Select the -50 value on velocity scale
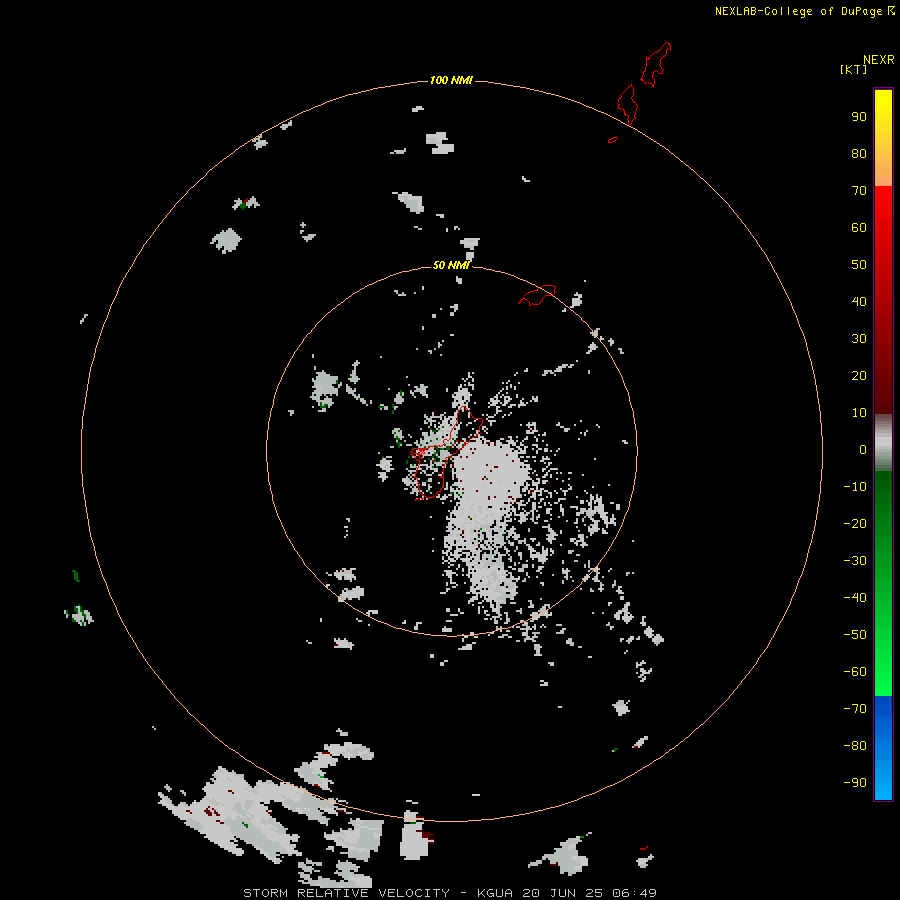This screenshot has width=900, height=900. pyautogui.click(x=855, y=635)
